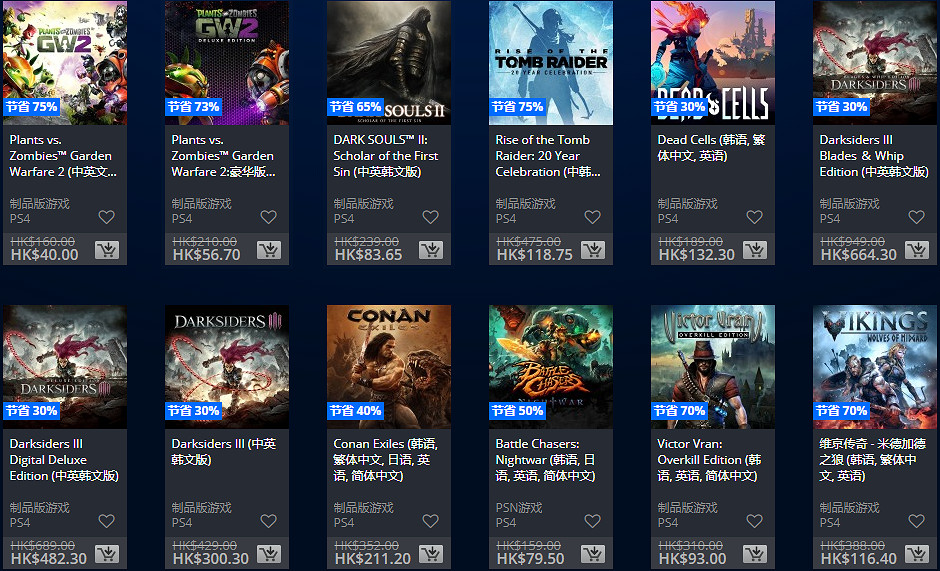
Task: Add Plants vs. Zombies Garden Warfare 2 HK$40.00 to cart
Action: (x=107, y=250)
